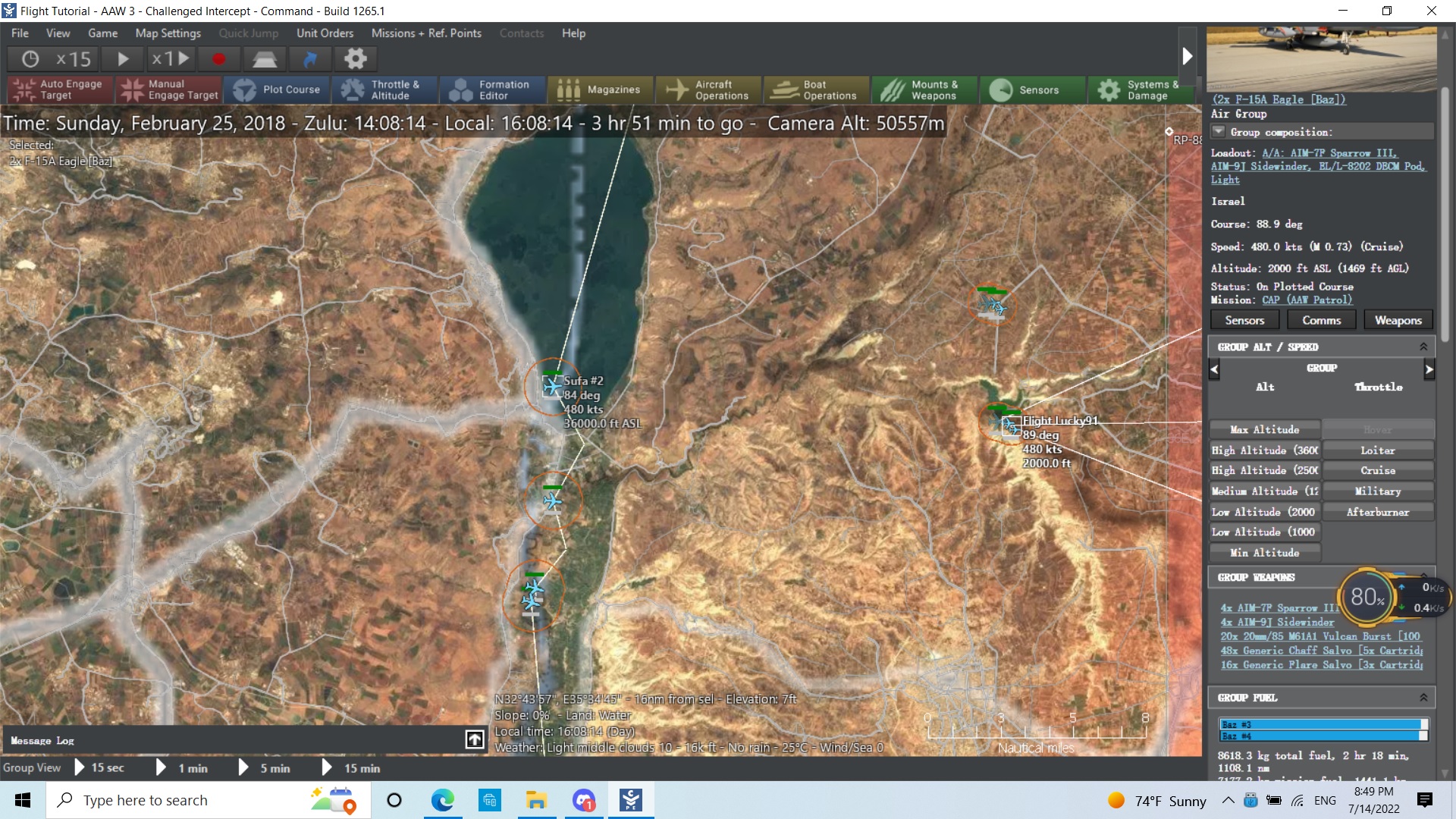Click Auto Engage Target button

coord(60,89)
